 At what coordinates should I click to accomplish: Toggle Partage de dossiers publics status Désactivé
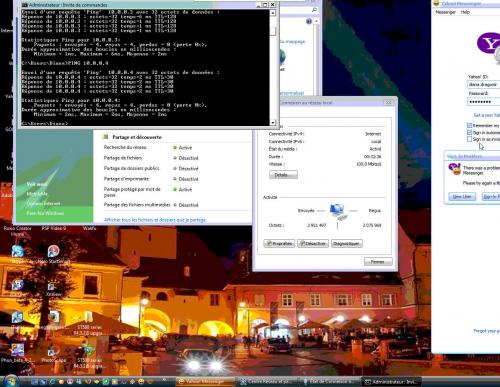(186, 169)
